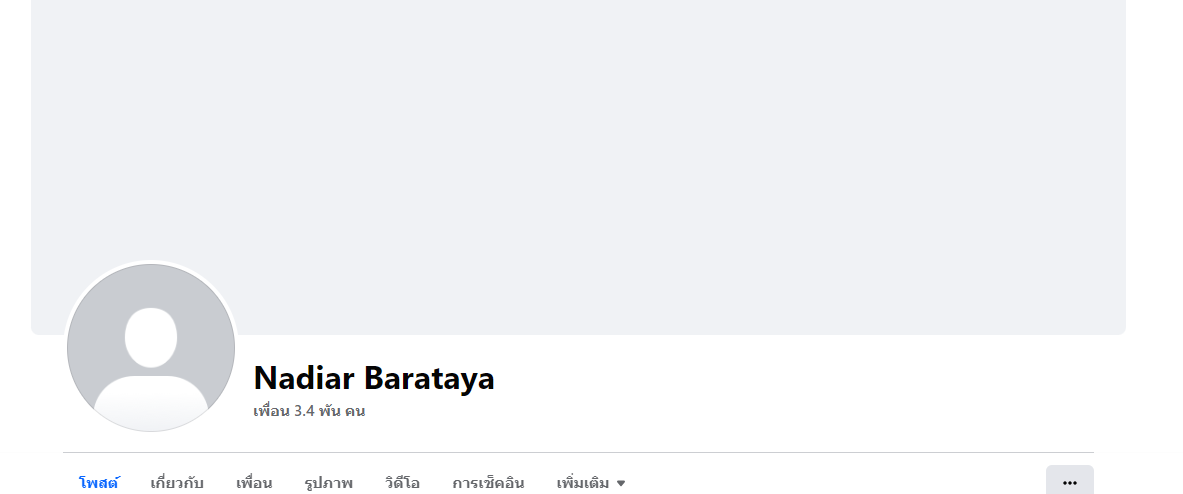Image resolution: width=1183 pixels, height=494 pixels.
Task: Open the วิดีโอ tab
Action: pos(402,483)
